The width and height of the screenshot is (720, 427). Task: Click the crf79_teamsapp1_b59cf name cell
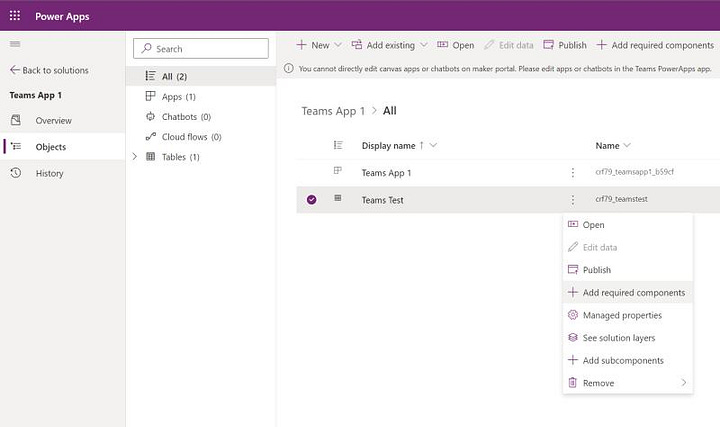tap(635, 172)
